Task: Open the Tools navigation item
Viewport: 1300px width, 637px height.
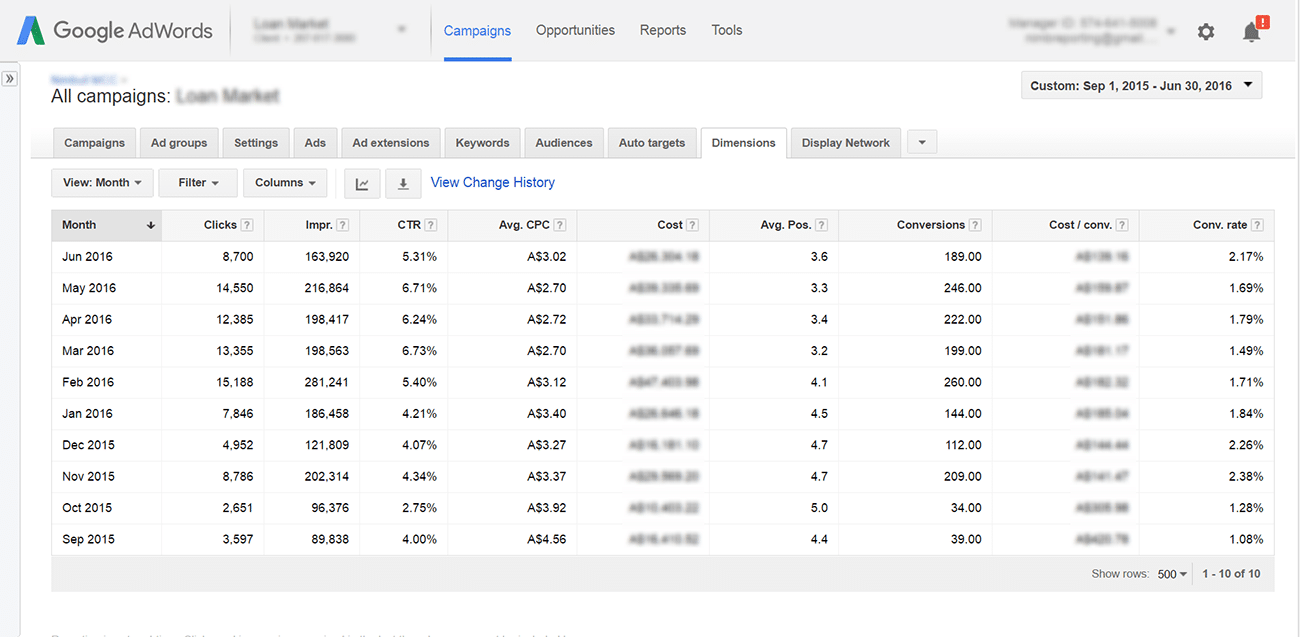Action: pyautogui.click(x=727, y=30)
